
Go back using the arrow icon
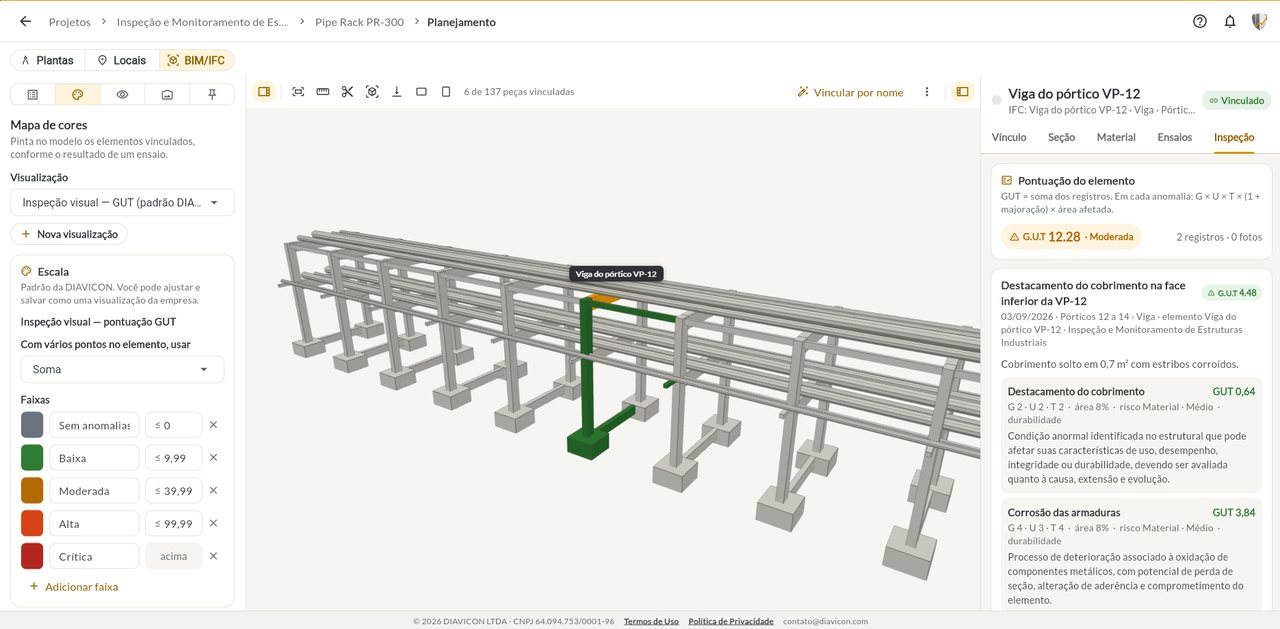(25, 21)
